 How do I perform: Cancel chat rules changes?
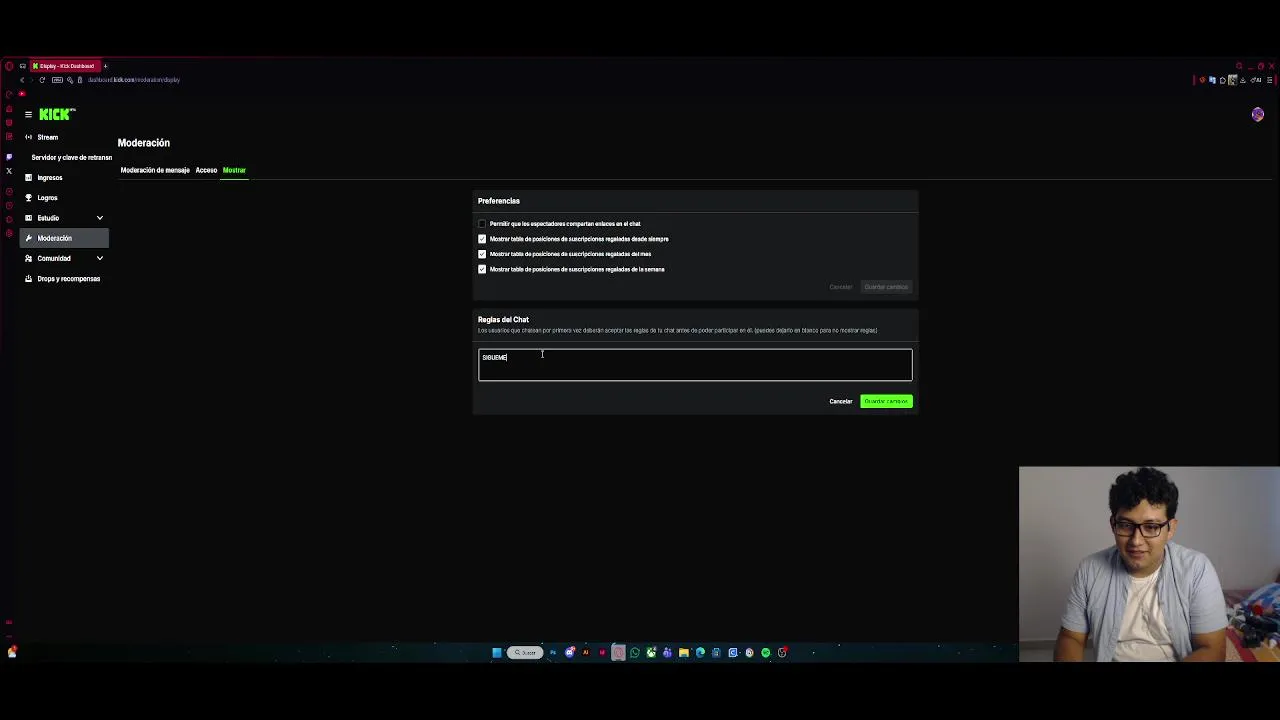tap(841, 401)
